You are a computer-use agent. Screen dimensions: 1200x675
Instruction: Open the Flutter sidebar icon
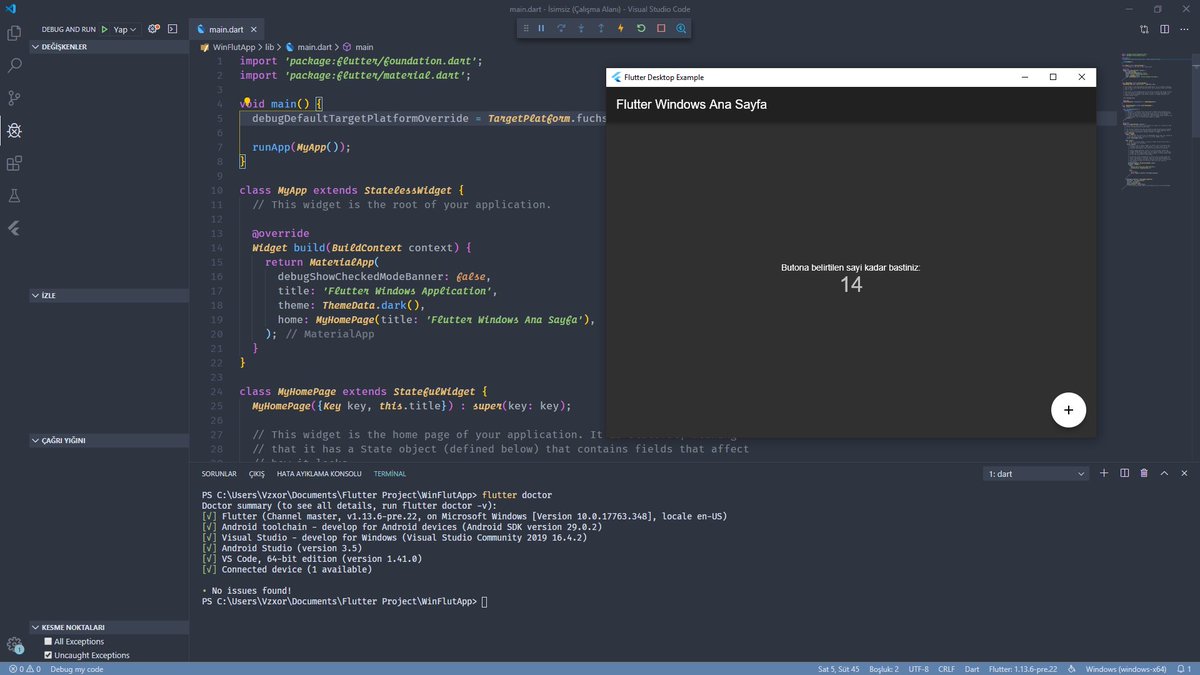(x=14, y=228)
